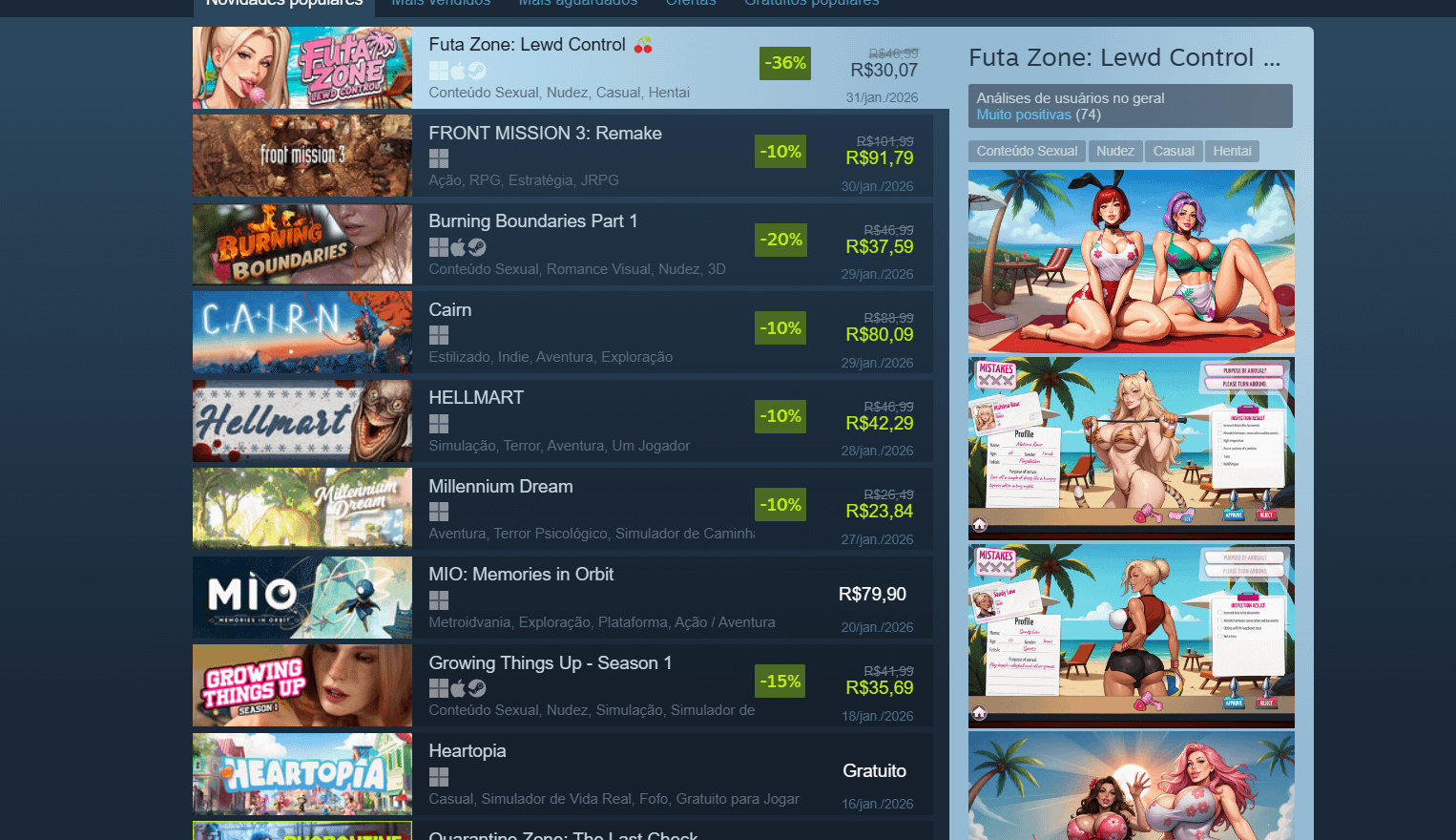Click the macOS apple icon under Growing Things Up
The height and width of the screenshot is (840, 1456).
click(458, 688)
